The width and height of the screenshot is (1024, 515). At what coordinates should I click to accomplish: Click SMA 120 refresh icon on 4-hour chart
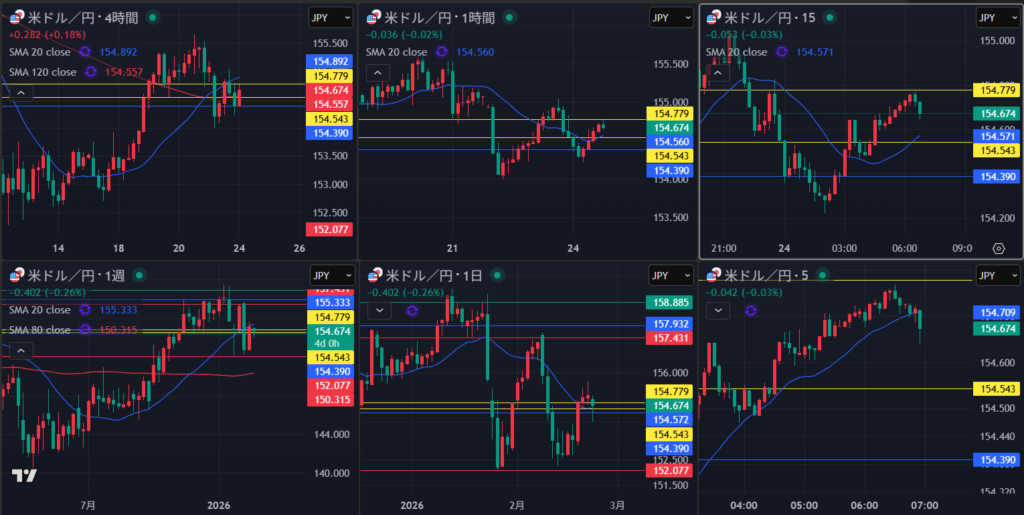tap(91, 72)
